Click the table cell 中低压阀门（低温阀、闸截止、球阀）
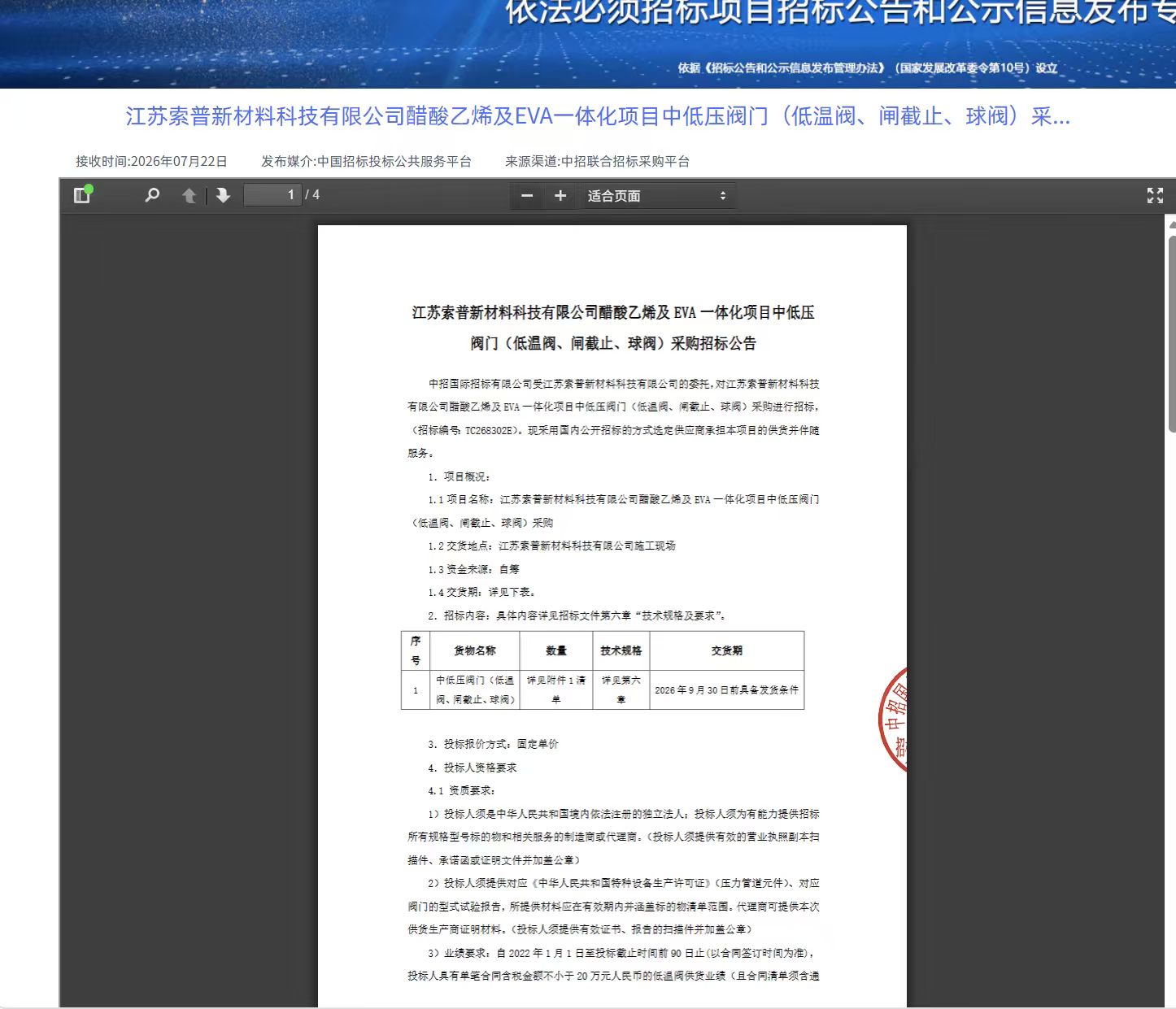This screenshot has height=1009, width=1176. [475, 689]
